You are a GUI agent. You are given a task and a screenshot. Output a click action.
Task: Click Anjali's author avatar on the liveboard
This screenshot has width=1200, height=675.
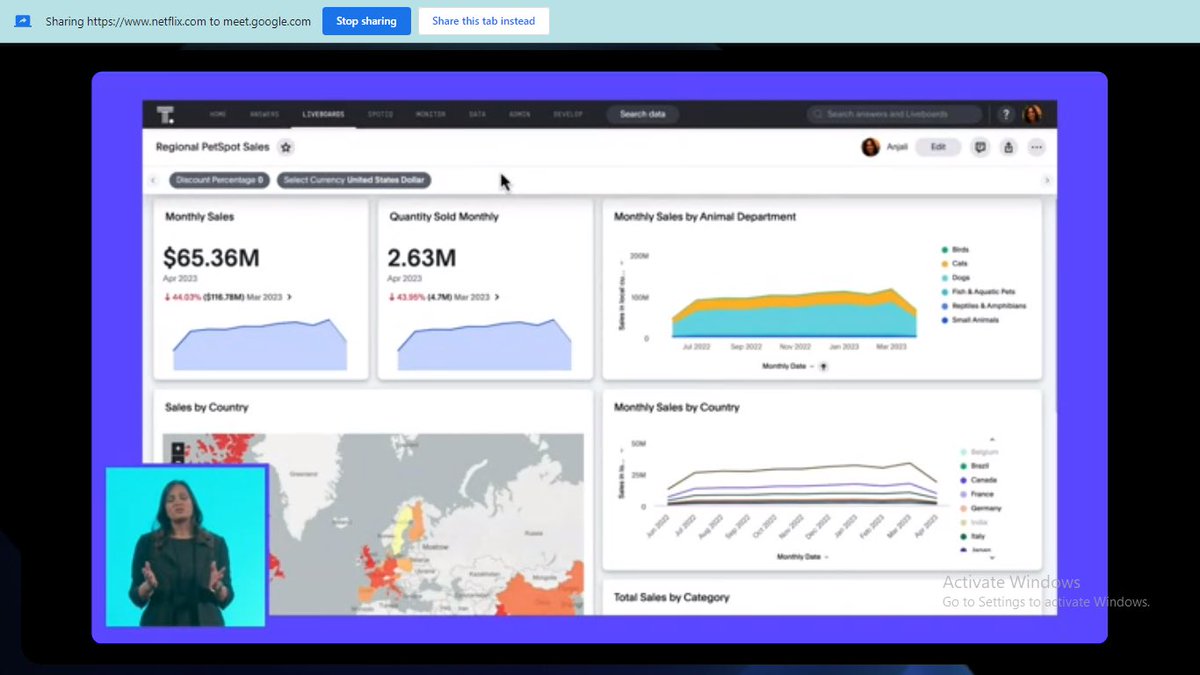871,147
